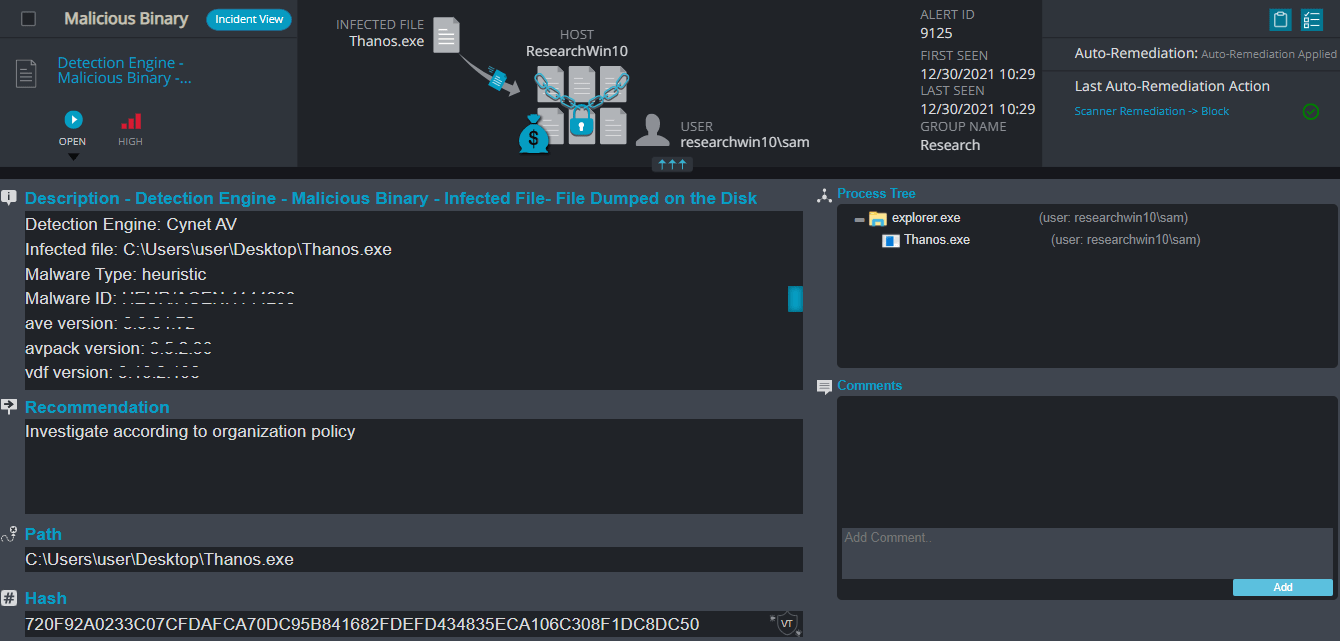Click the Thanos.exe process icon
Viewport: 1340px width, 641px height.
(x=890, y=240)
